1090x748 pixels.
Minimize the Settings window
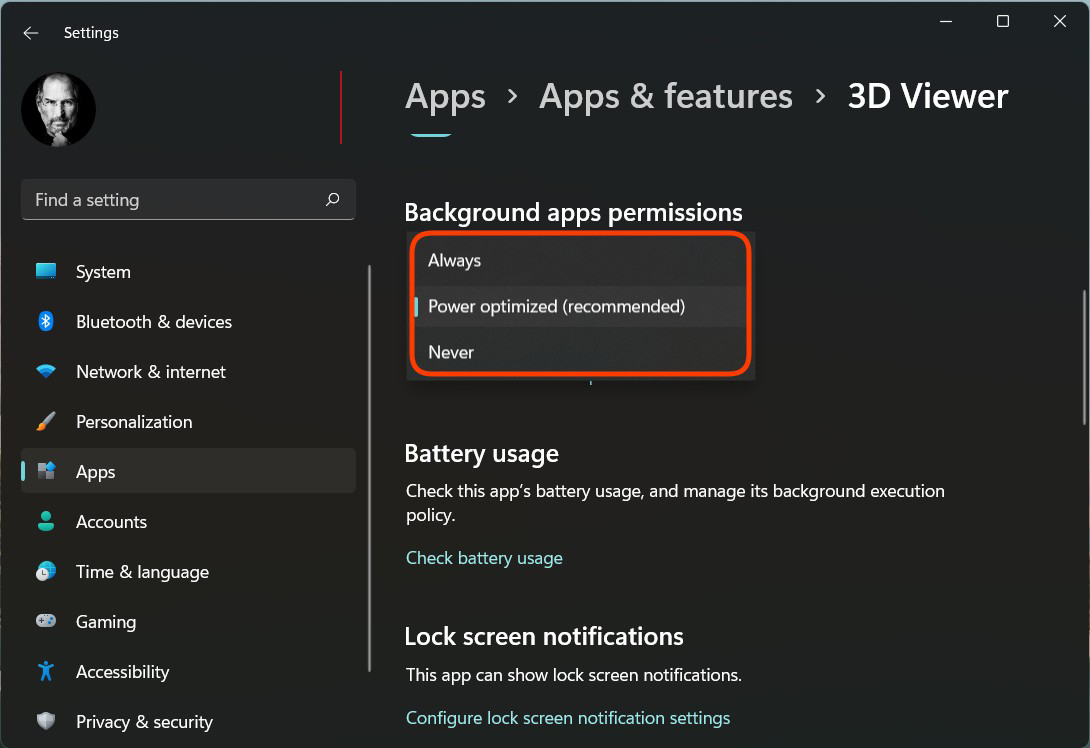(946, 22)
